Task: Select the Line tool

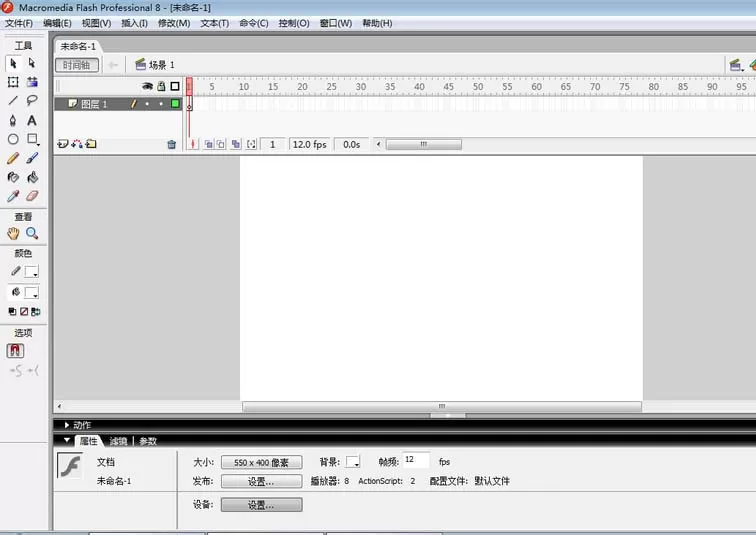Action: [13, 101]
